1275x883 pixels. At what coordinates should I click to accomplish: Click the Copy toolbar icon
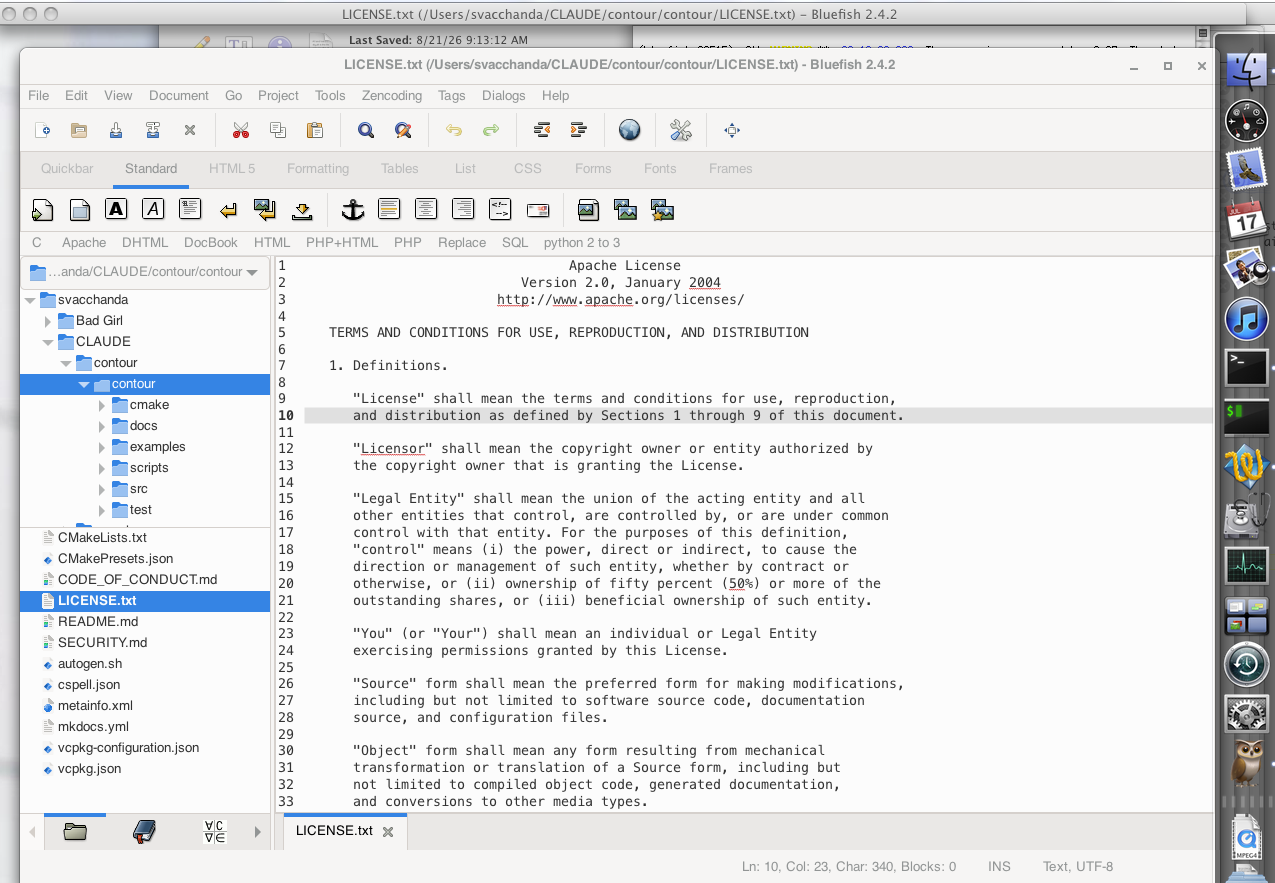point(278,130)
